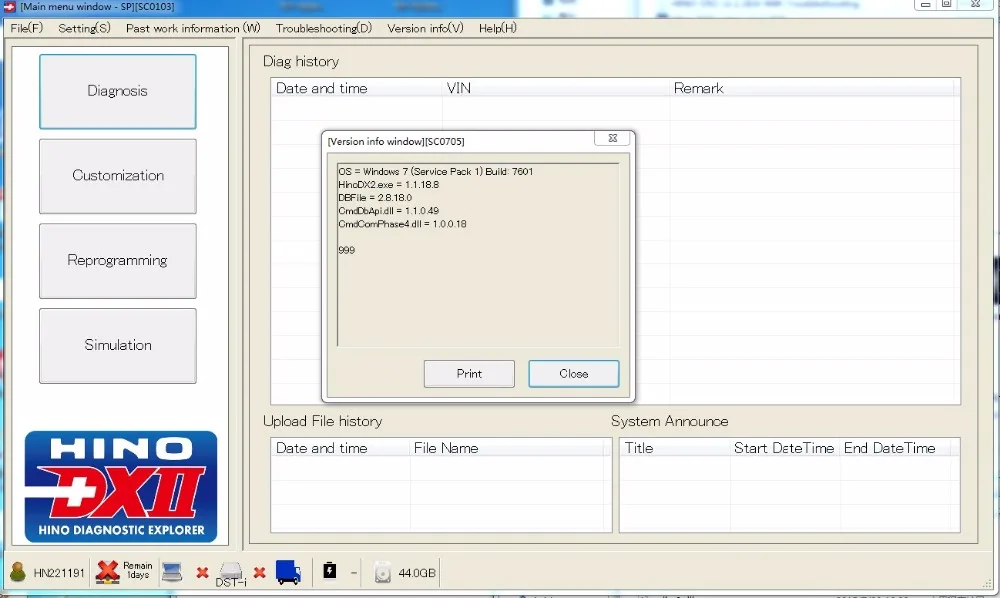Click the Reprogramming button
Viewport: 1000px width, 598px height.
pos(118,261)
